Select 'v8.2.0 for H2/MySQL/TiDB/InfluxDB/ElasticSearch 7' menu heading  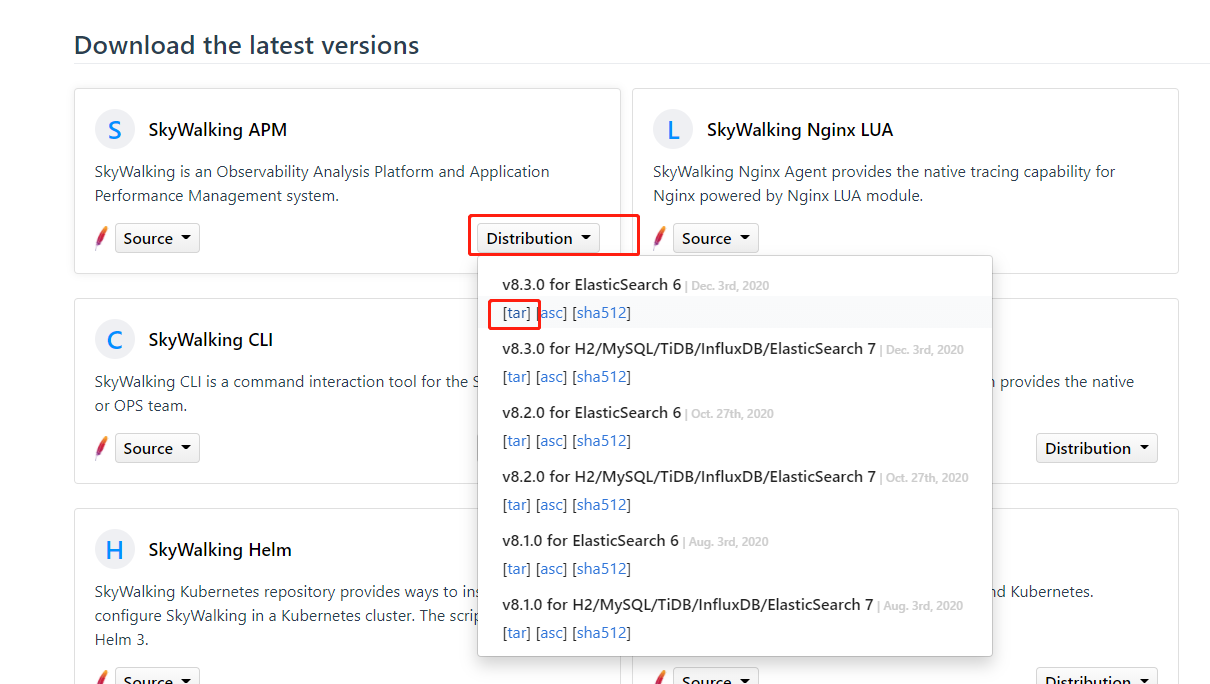pyautogui.click(x=689, y=477)
